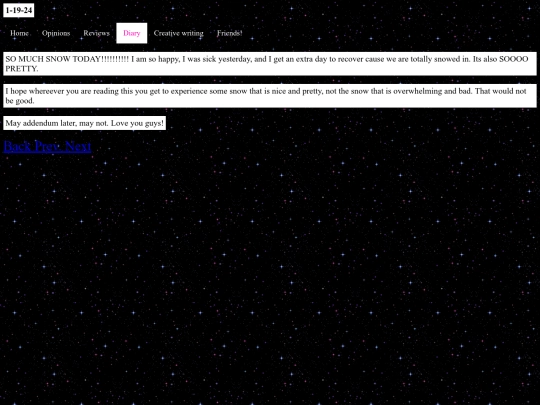Image resolution: width=540 pixels, height=405 pixels.
Task: Go to the Next diary entry
Action: [x=78, y=146]
